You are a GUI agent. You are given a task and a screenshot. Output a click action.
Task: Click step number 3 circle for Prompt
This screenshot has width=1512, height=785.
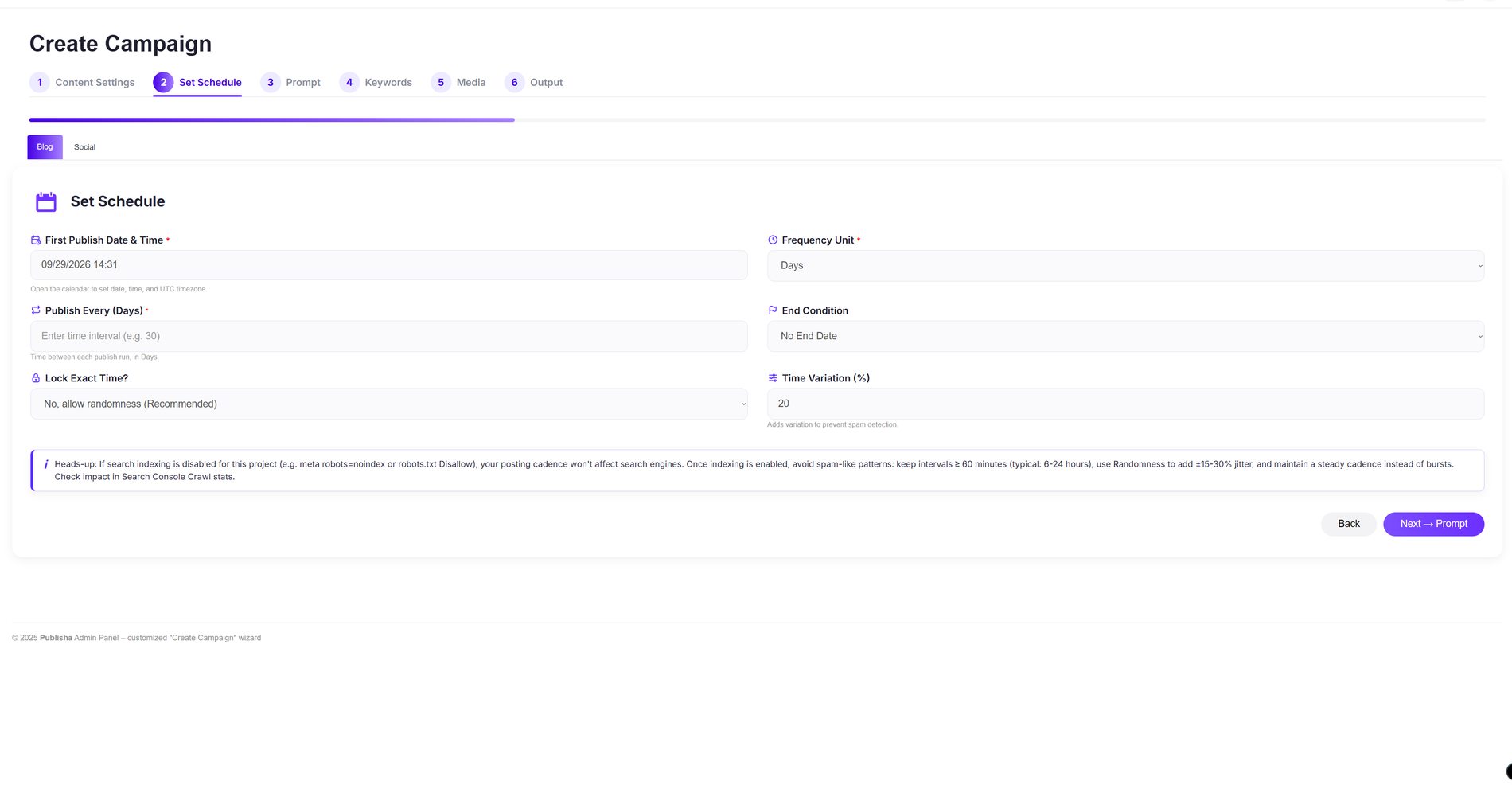point(271,83)
